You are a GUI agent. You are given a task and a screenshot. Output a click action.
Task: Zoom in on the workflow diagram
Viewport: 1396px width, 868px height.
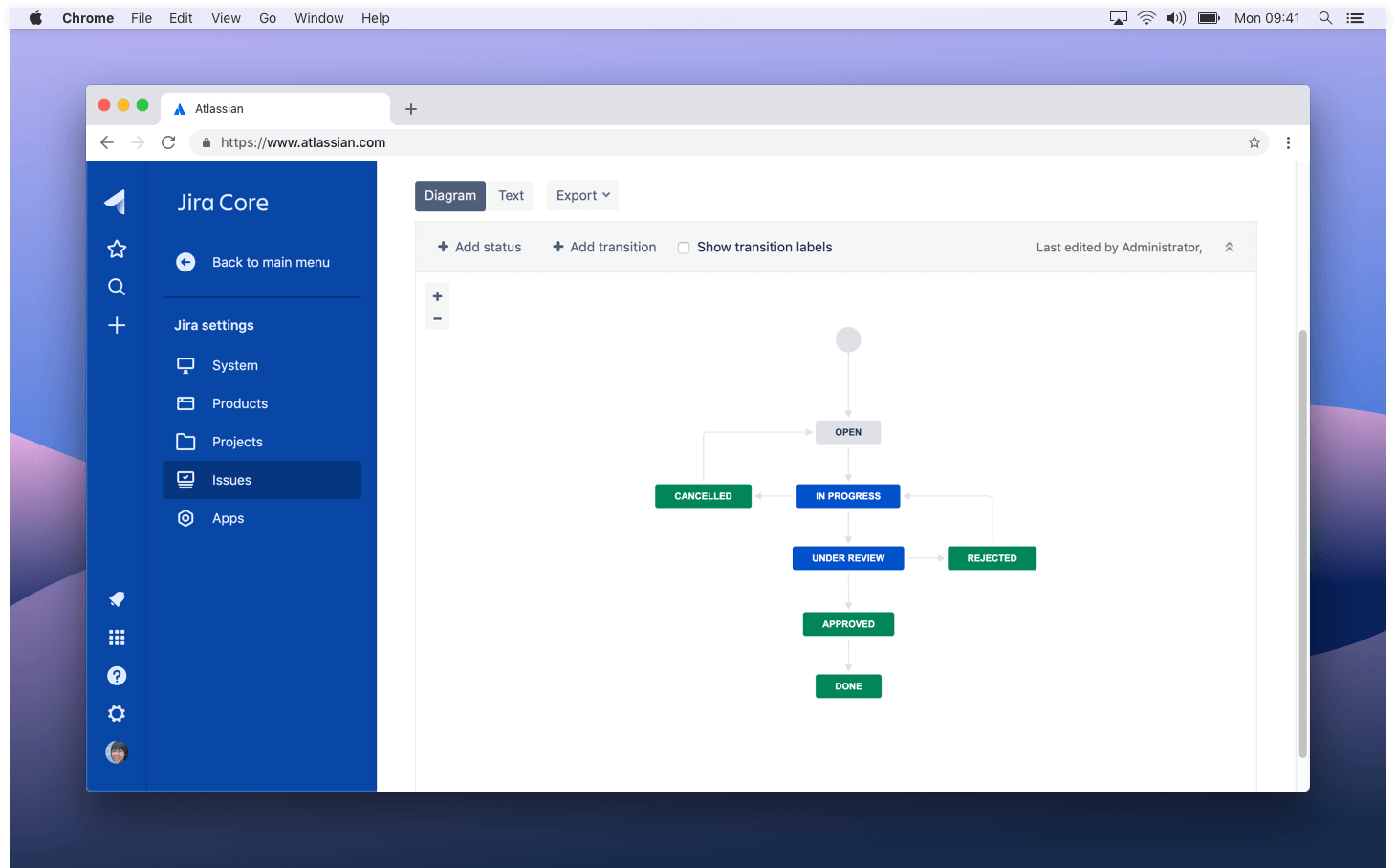click(x=437, y=295)
